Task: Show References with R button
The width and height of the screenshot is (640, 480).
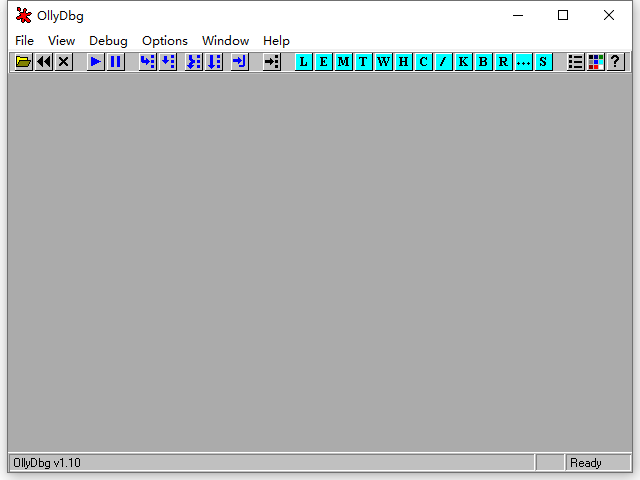Action: pos(504,62)
